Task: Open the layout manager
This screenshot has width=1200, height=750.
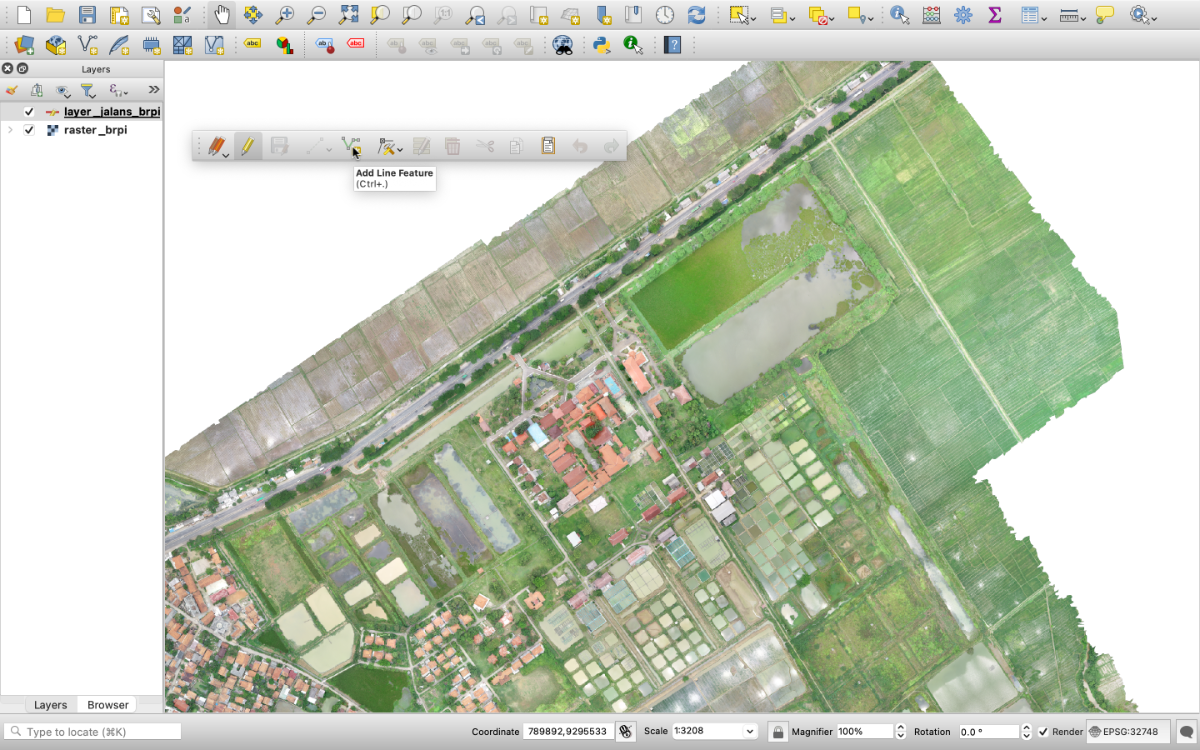Action: coord(151,15)
